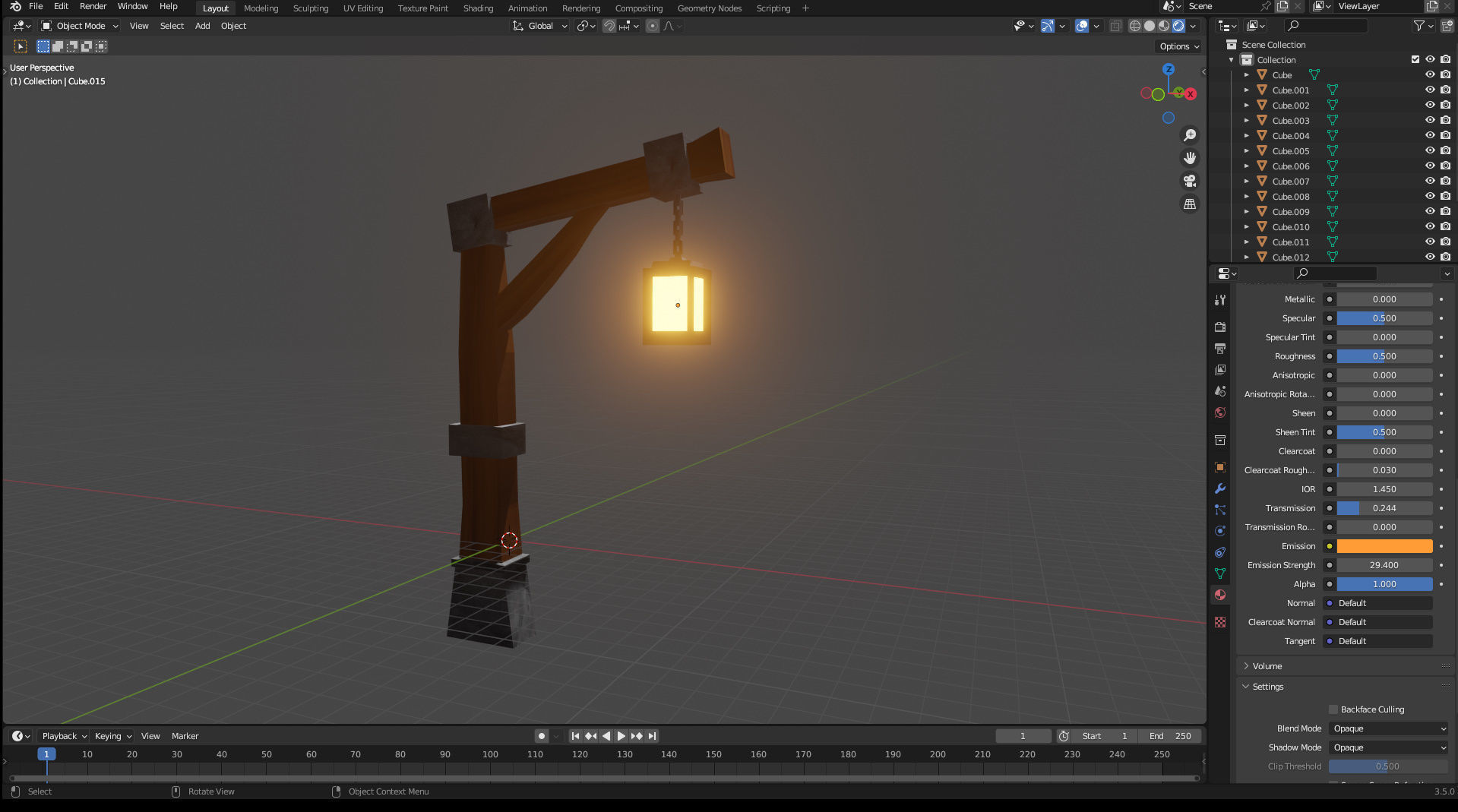Open the viewport Options button

coord(1179,46)
